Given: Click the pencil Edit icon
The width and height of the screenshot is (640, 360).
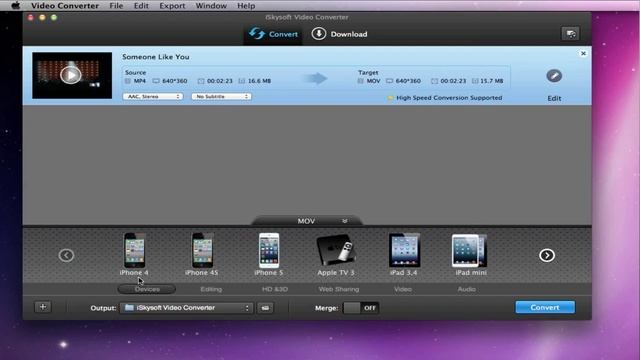Looking at the screenshot, I should click(554, 76).
